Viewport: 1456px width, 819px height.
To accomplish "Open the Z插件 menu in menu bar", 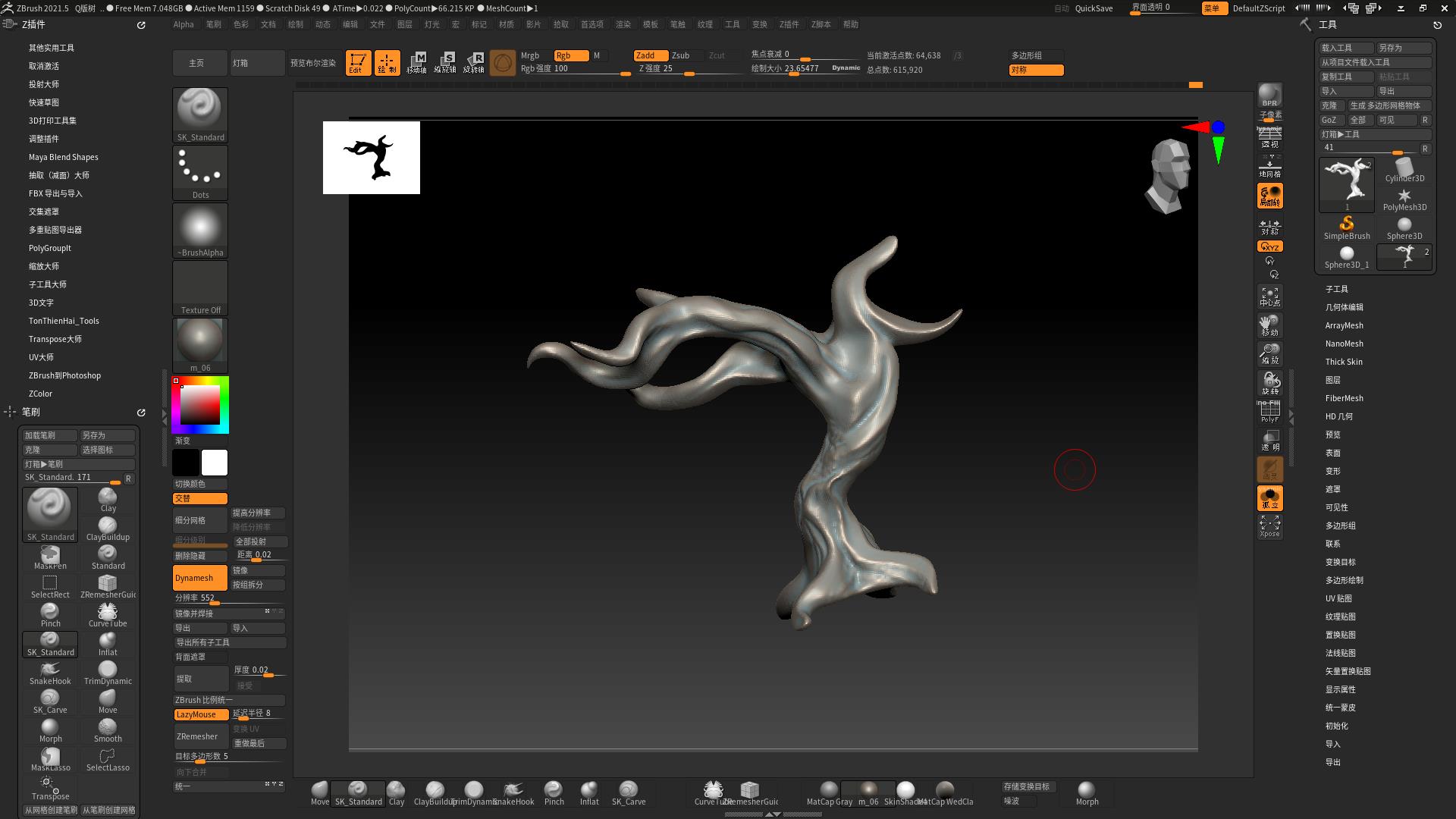I will pyautogui.click(x=789, y=24).
